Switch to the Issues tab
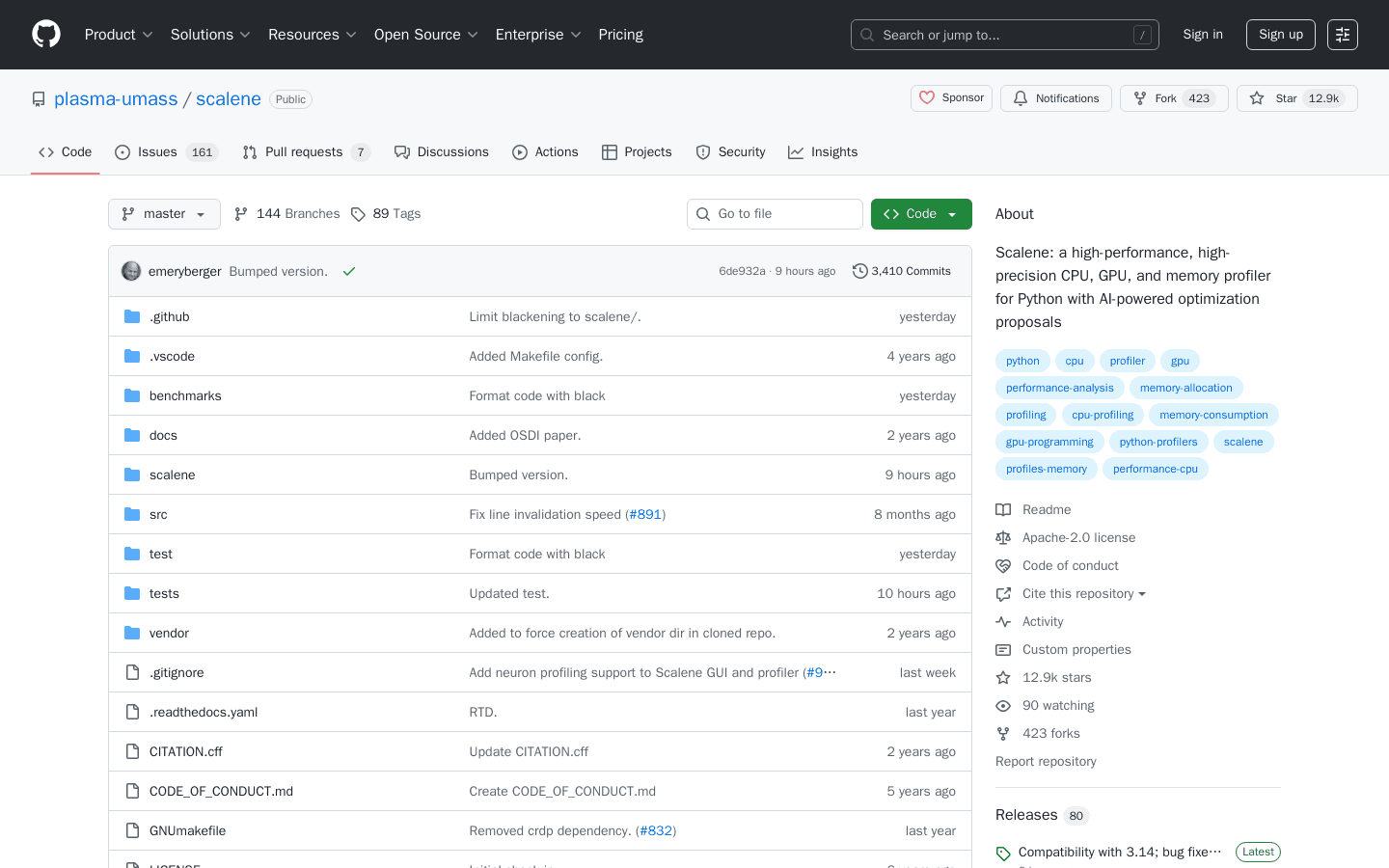The height and width of the screenshot is (868, 1389). click(x=166, y=152)
